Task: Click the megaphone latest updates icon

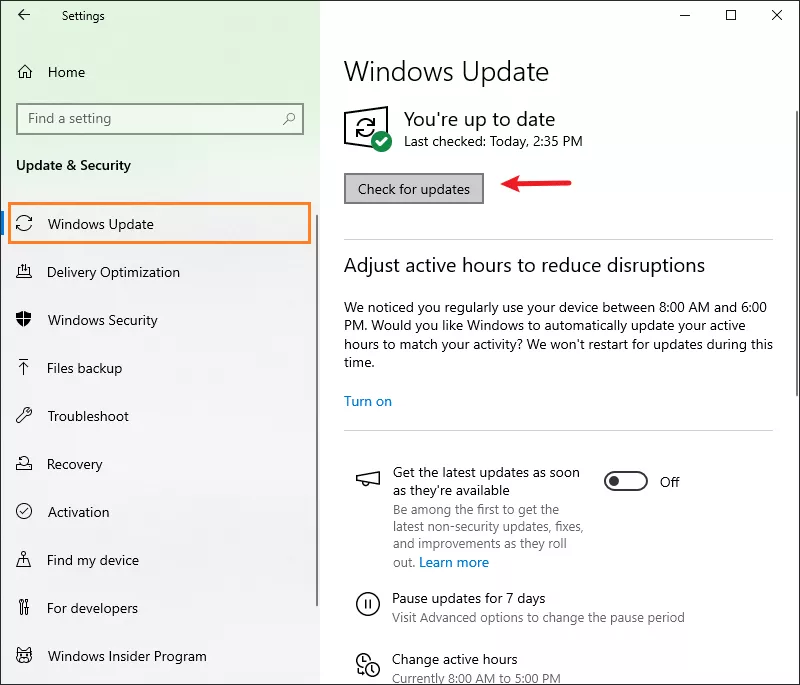Action: point(368,478)
